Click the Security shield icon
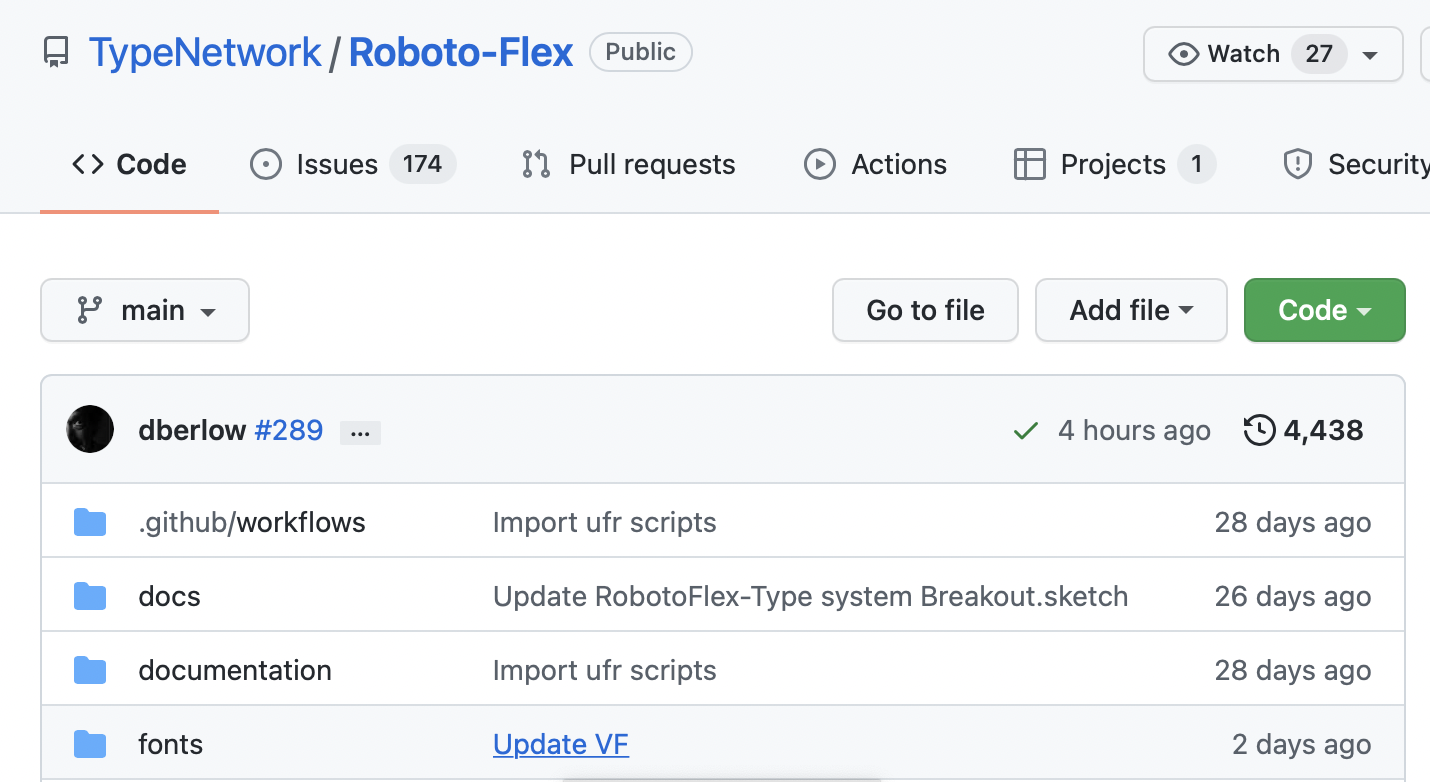 [1297, 164]
